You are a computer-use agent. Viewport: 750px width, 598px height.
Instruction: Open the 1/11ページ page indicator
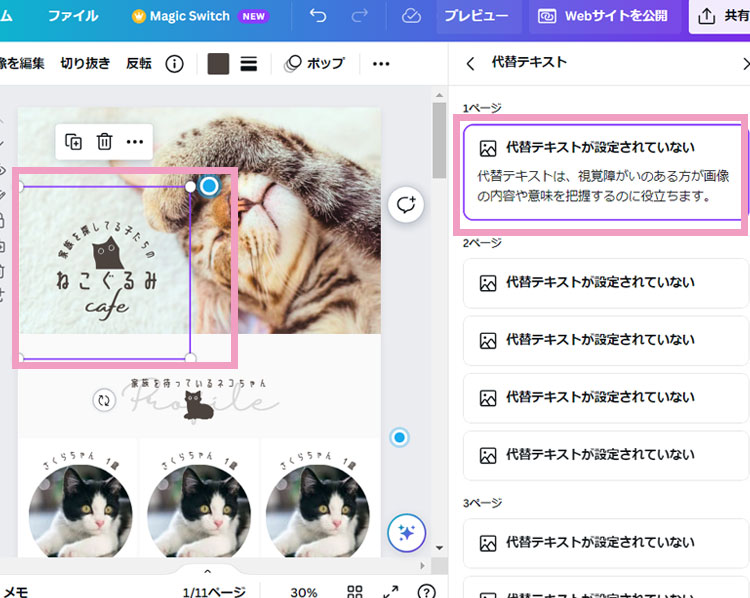[214, 592]
